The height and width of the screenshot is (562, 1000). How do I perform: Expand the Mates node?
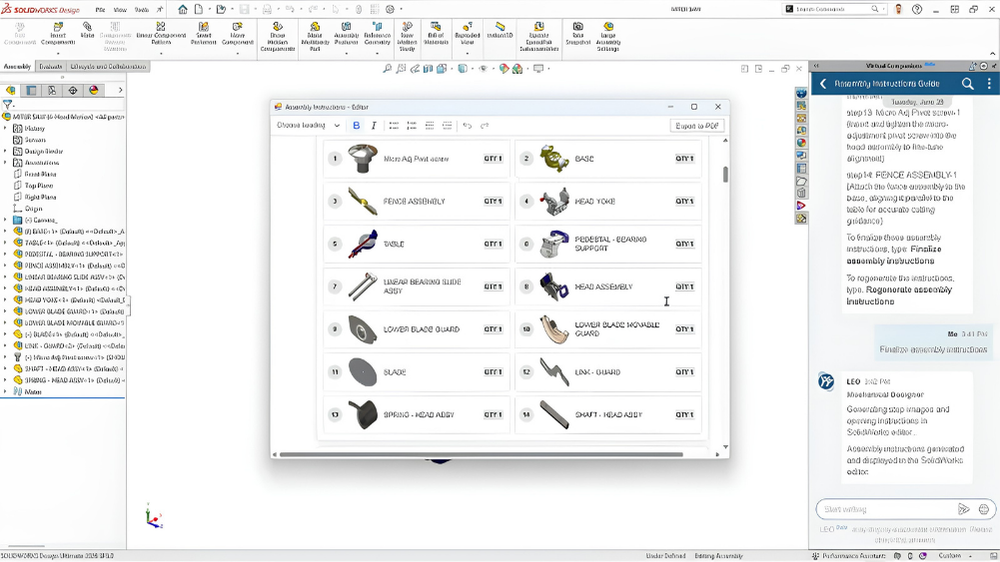6,392
